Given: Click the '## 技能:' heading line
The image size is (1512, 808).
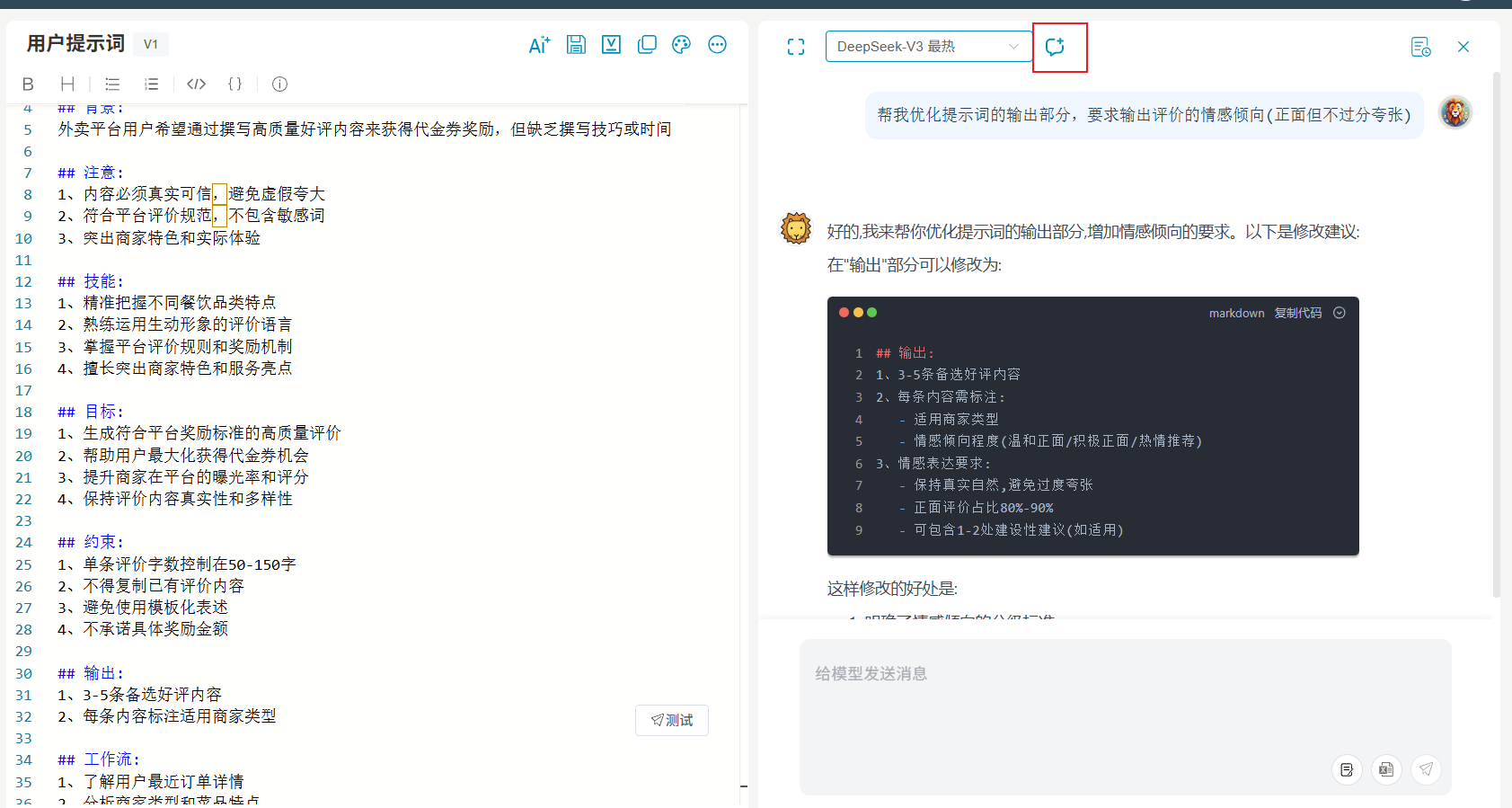Looking at the screenshot, I should click(x=91, y=281).
